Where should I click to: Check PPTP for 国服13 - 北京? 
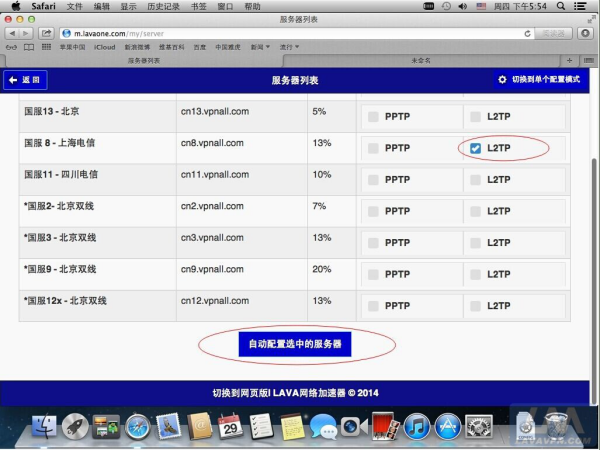[x=373, y=117]
